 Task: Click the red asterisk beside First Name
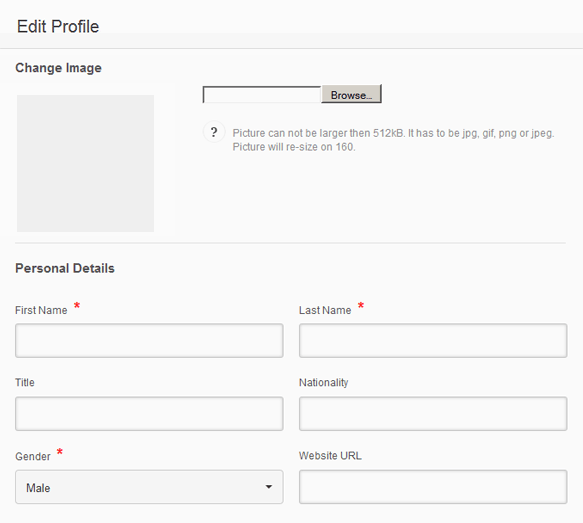click(77, 306)
